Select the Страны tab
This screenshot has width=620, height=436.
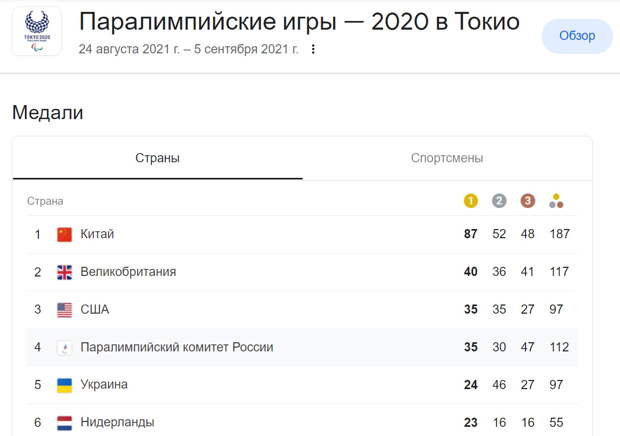(157, 158)
